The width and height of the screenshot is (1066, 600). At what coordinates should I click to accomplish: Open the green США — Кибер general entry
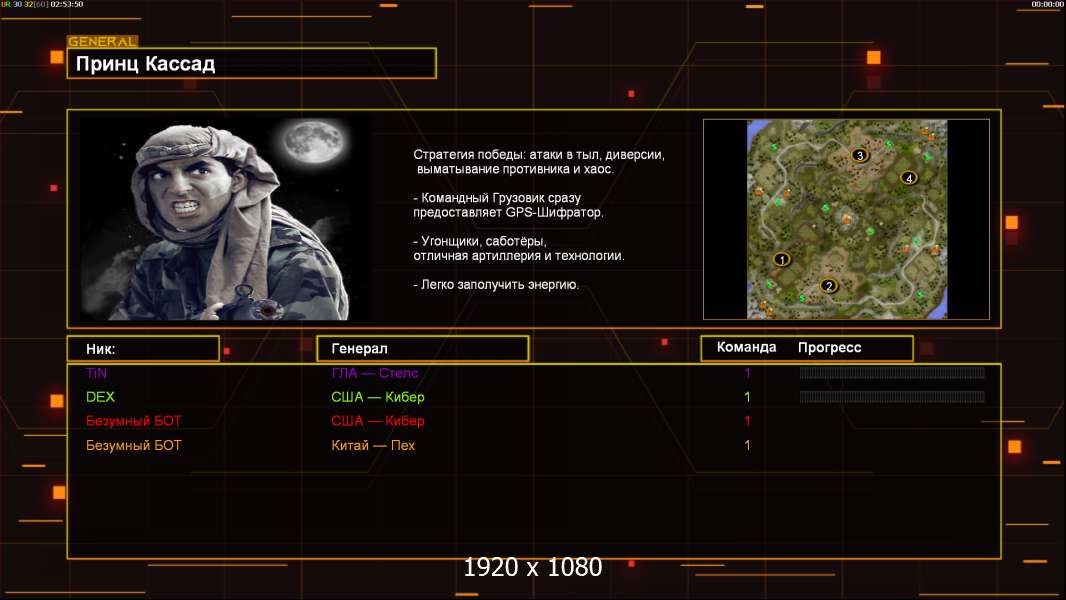[377, 397]
